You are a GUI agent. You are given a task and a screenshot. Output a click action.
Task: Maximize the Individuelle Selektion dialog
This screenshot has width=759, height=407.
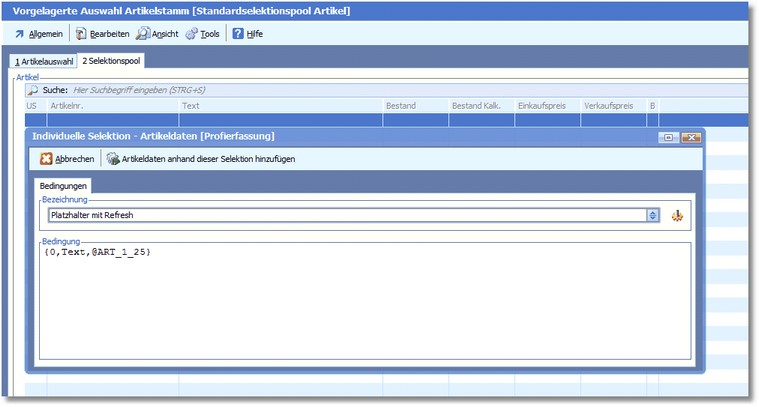pos(668,137)
